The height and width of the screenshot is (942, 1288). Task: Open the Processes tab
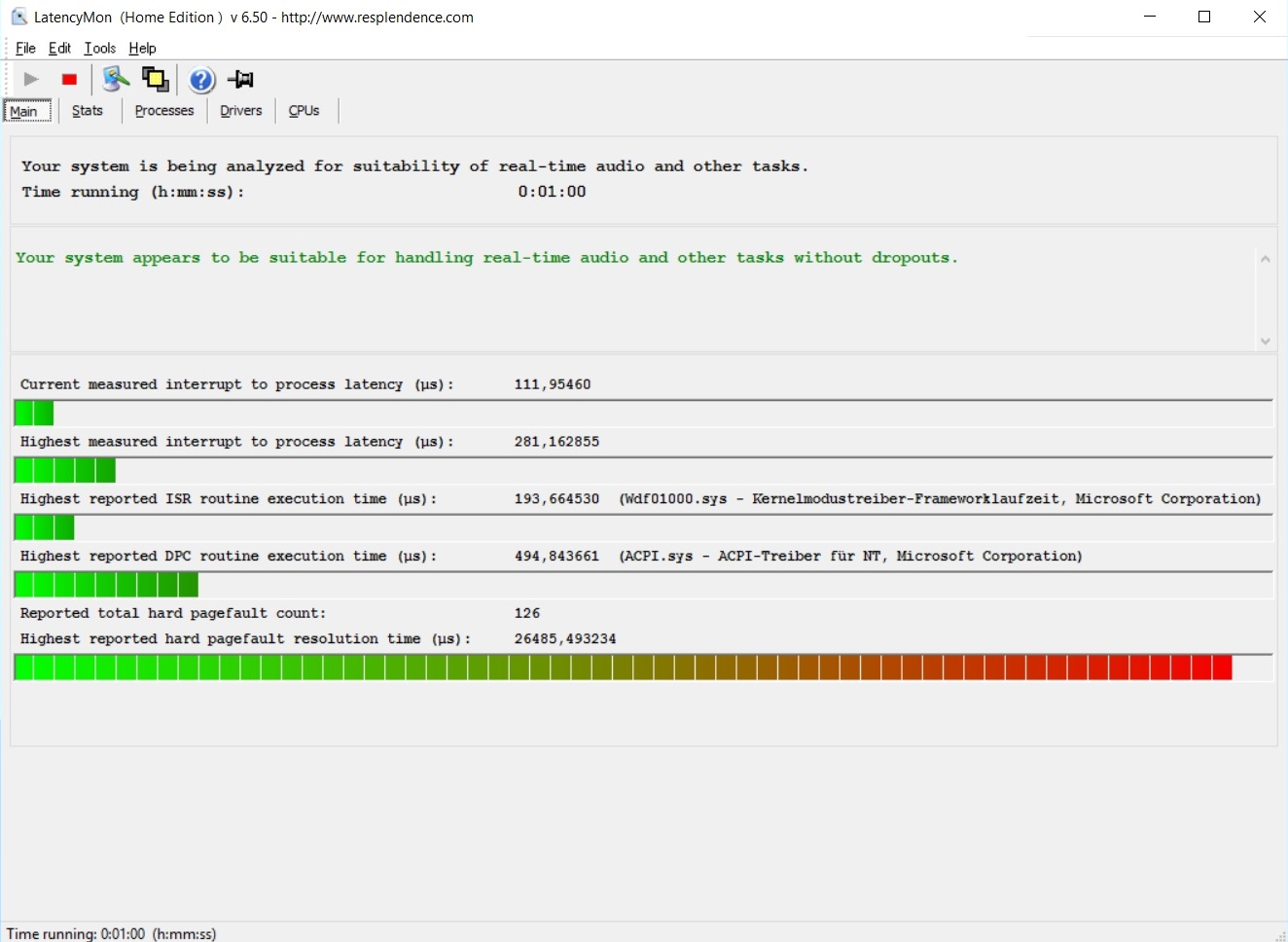coord(164,111)
